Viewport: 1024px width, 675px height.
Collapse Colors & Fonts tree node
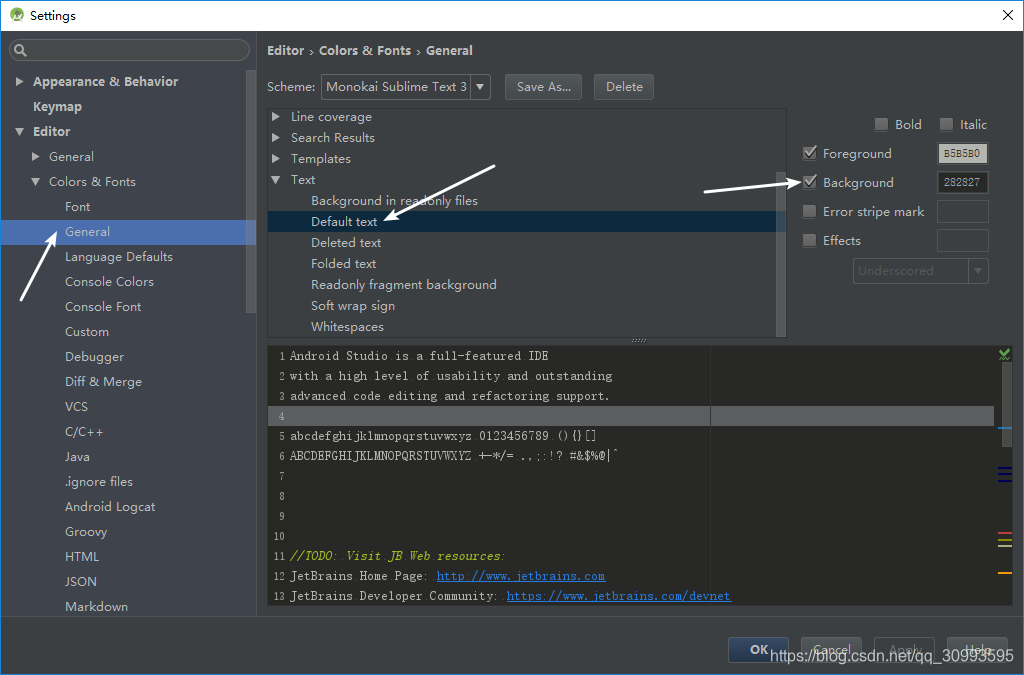36,182
